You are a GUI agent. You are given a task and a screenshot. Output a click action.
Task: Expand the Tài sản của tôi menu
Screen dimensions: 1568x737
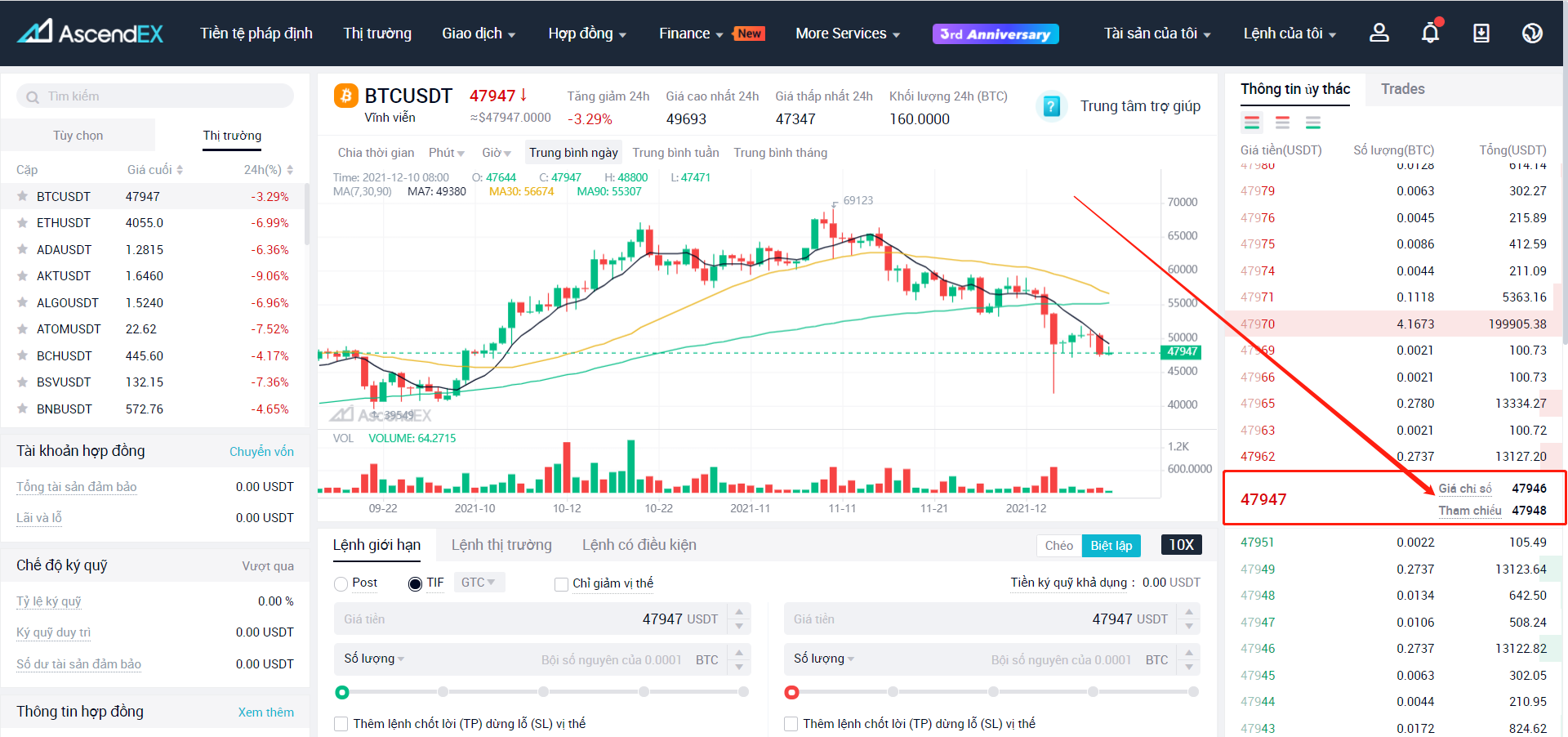1157,33
